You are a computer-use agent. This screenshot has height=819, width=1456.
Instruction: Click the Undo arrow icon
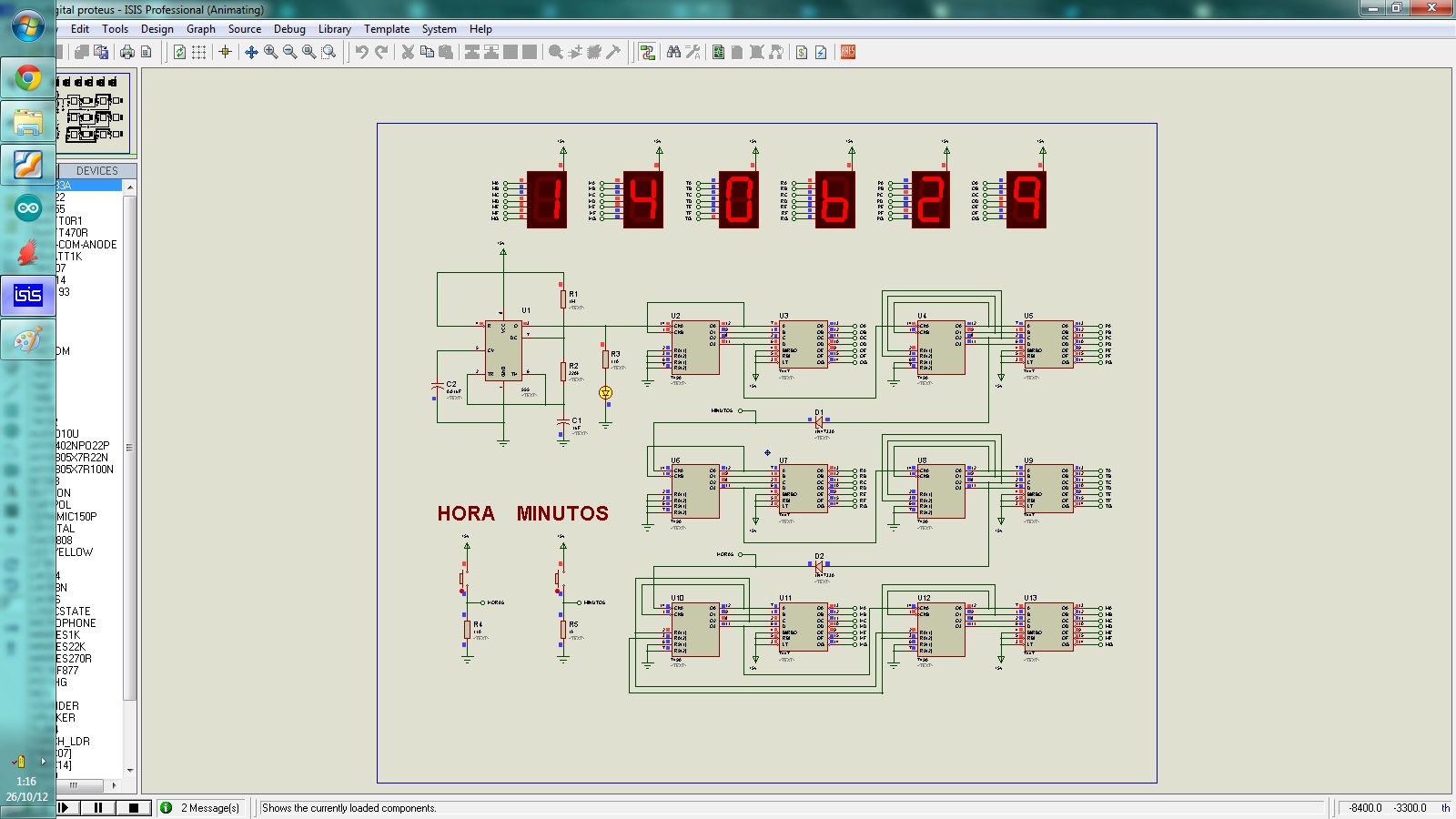(x=361, y=53)
